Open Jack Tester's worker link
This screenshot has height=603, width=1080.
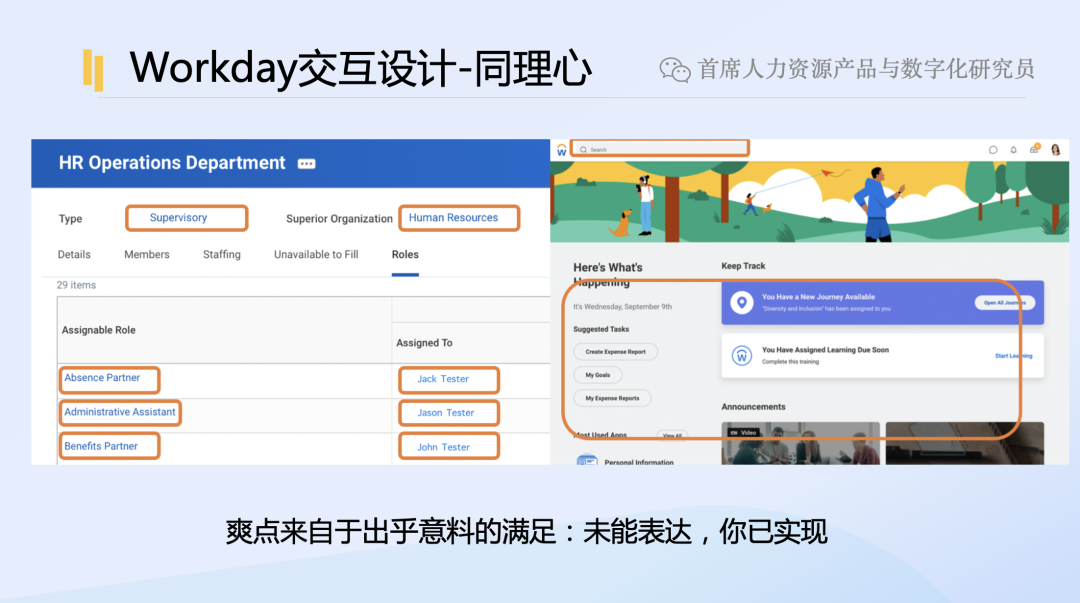(443, 379)
